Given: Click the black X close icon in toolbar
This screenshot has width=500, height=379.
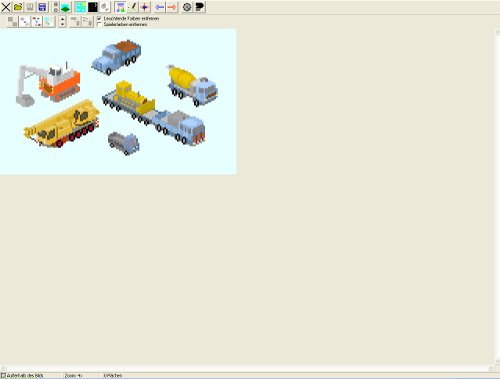Looking at the screenshot, I should [6, 7].
